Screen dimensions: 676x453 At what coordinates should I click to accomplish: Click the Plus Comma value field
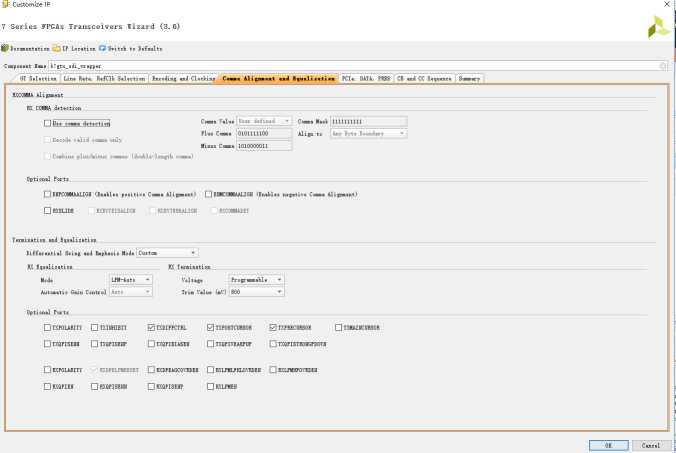pos(264,134)
